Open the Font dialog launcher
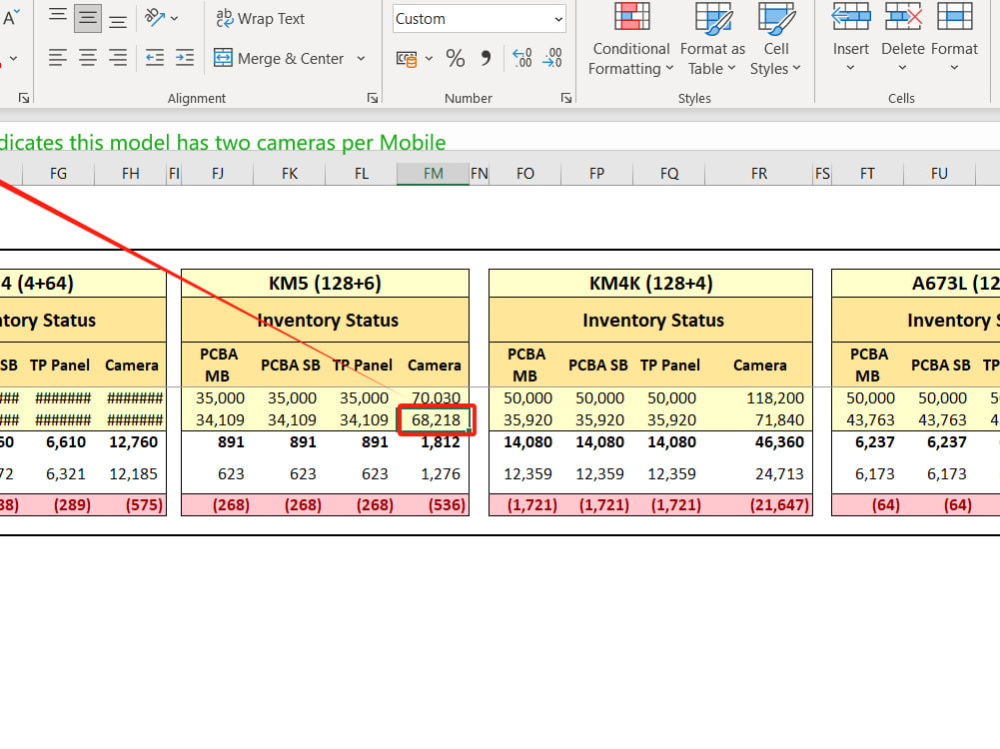1000x749 pixels. click(x=24, y=98)
